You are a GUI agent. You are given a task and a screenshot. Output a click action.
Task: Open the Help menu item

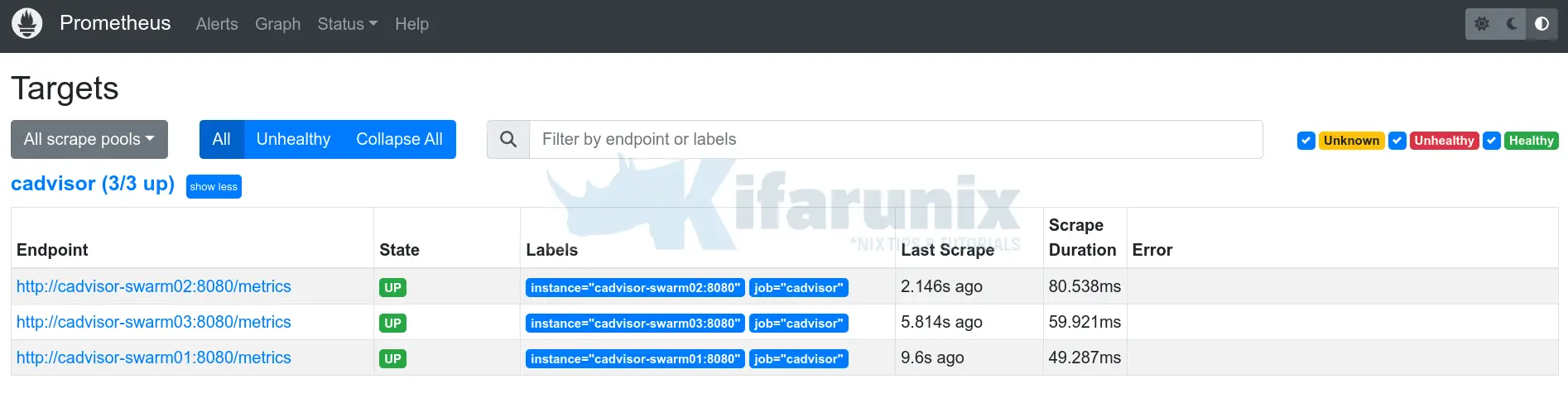tap(411, 24)
